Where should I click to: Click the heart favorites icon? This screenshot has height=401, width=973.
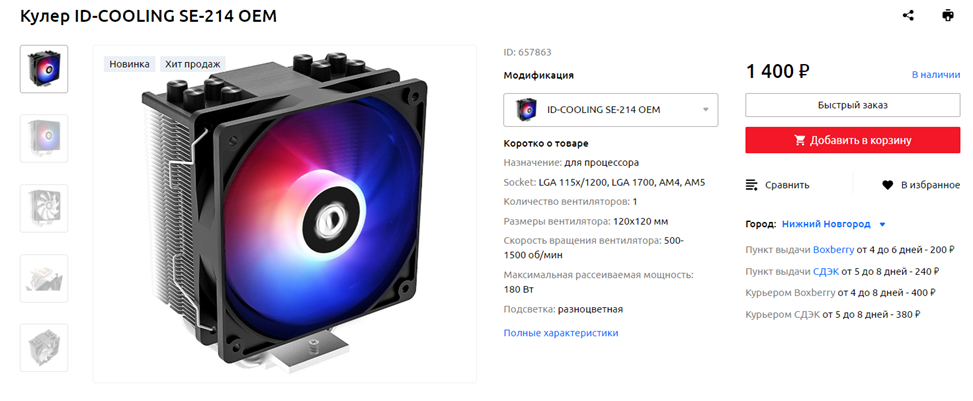tap(887, 185)
